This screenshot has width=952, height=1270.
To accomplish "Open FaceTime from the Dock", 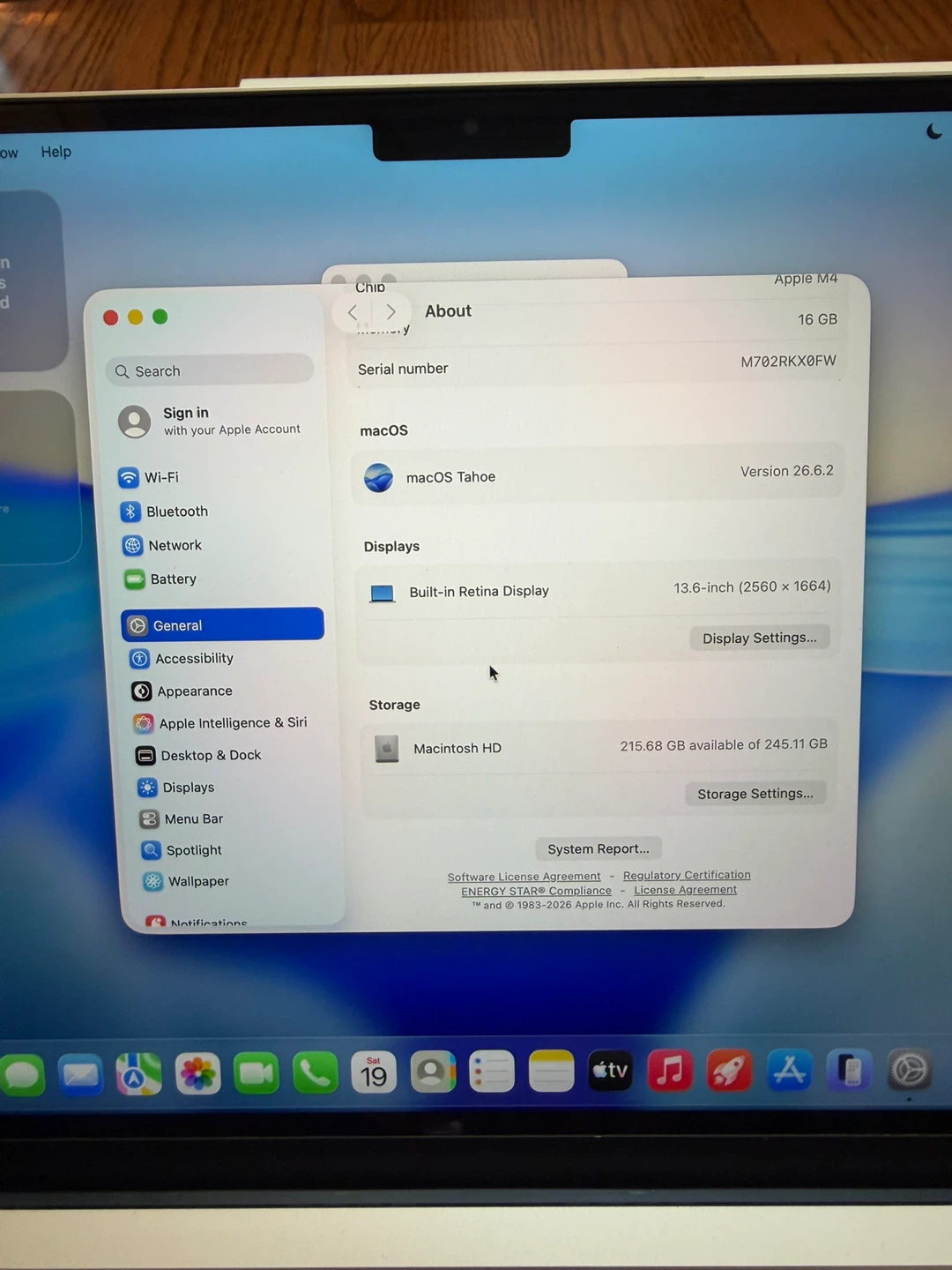I will [256, 1073].
